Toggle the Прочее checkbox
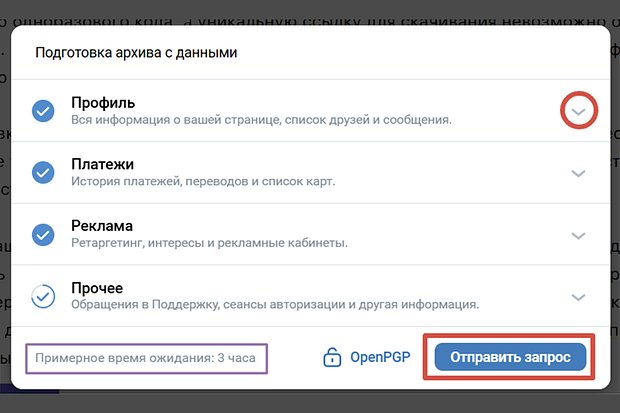620x413 pixels. 43,296
